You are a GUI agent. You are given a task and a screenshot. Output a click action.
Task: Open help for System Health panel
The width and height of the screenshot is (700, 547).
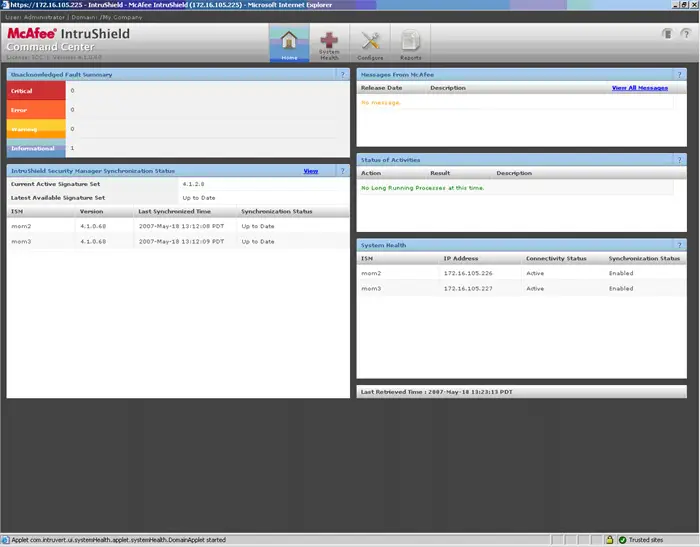click(679, 245)
